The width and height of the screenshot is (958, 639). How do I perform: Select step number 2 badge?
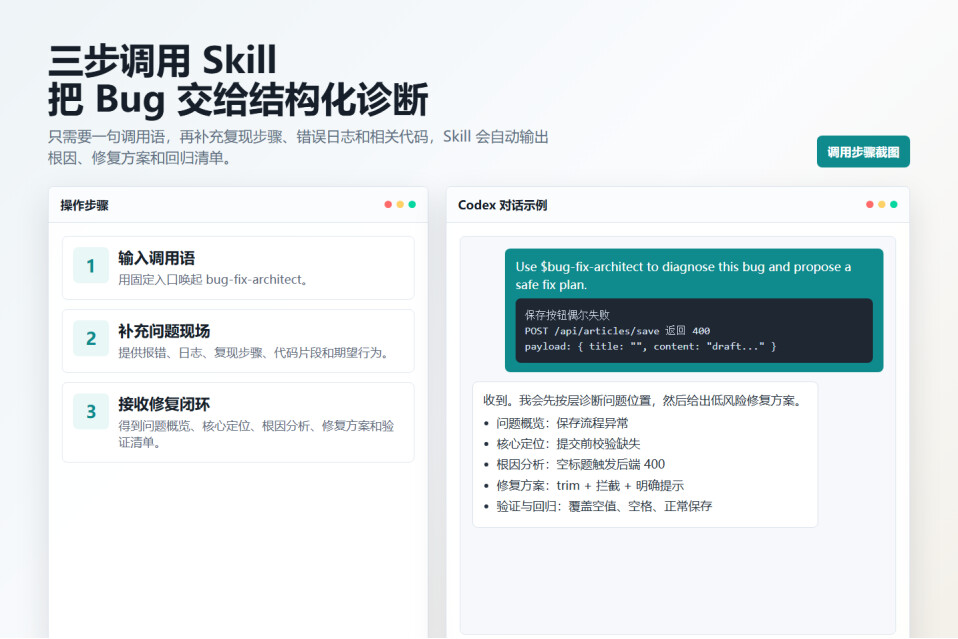tap(91, 338)
